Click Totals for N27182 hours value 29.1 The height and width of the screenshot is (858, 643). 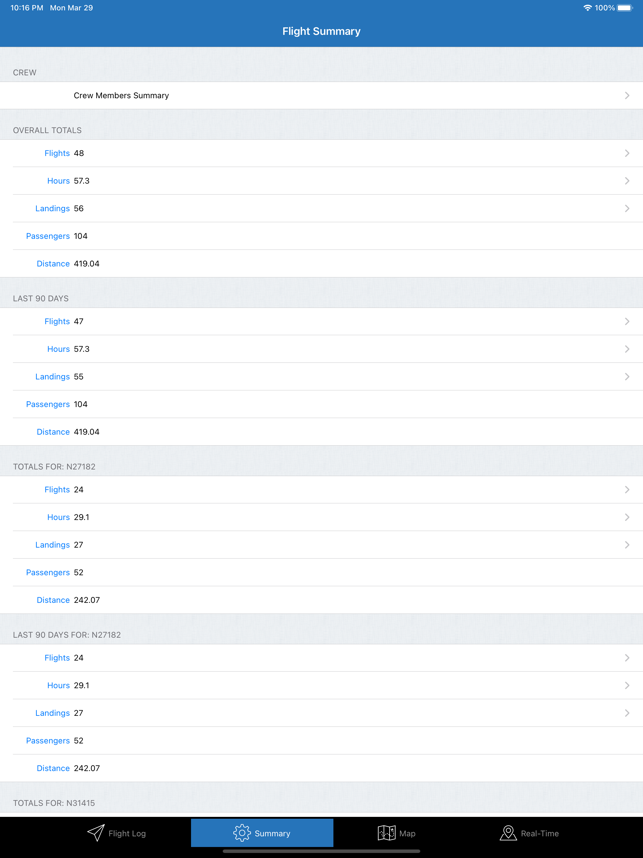click(x=82, y=517)
